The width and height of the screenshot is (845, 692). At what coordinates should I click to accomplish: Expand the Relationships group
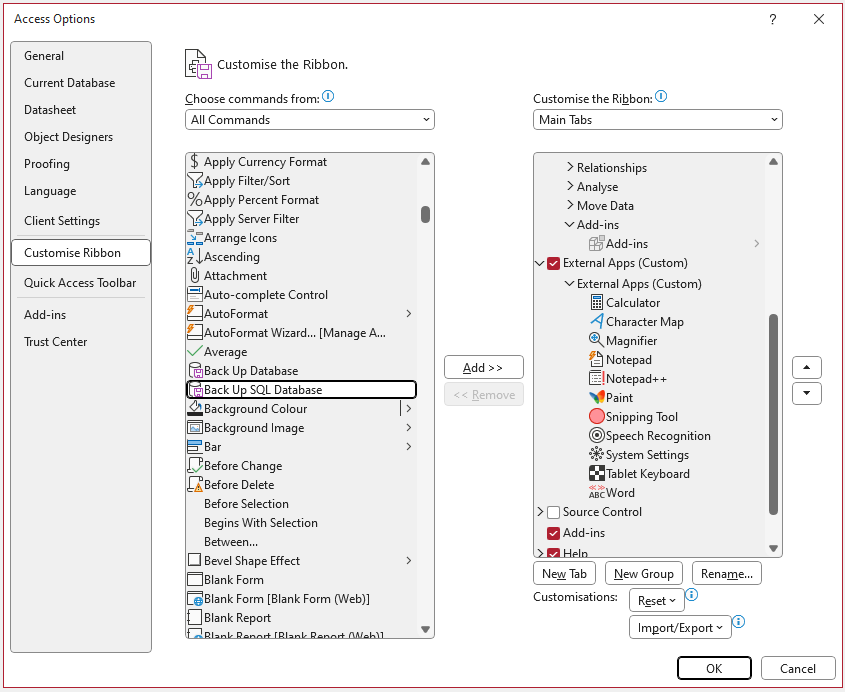click(570, 167)
